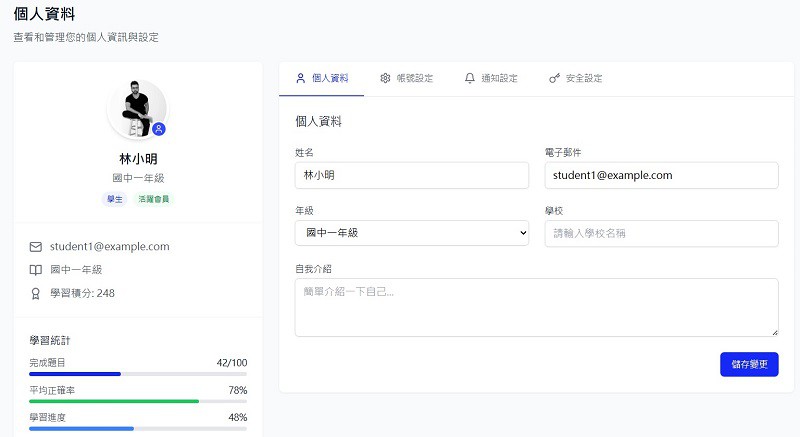The image size is (800, 437).
Task: Click the 學生 role badge
Action: click(x=115, y=199)
